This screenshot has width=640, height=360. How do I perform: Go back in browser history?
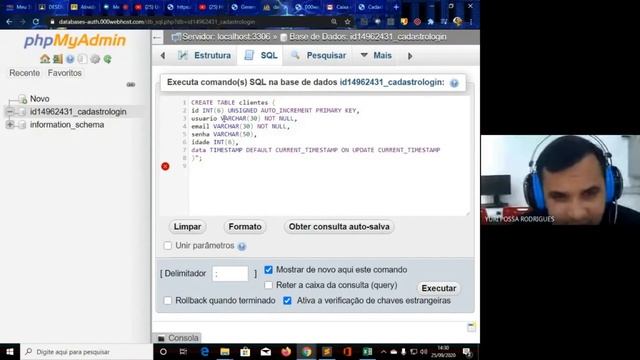9,22
